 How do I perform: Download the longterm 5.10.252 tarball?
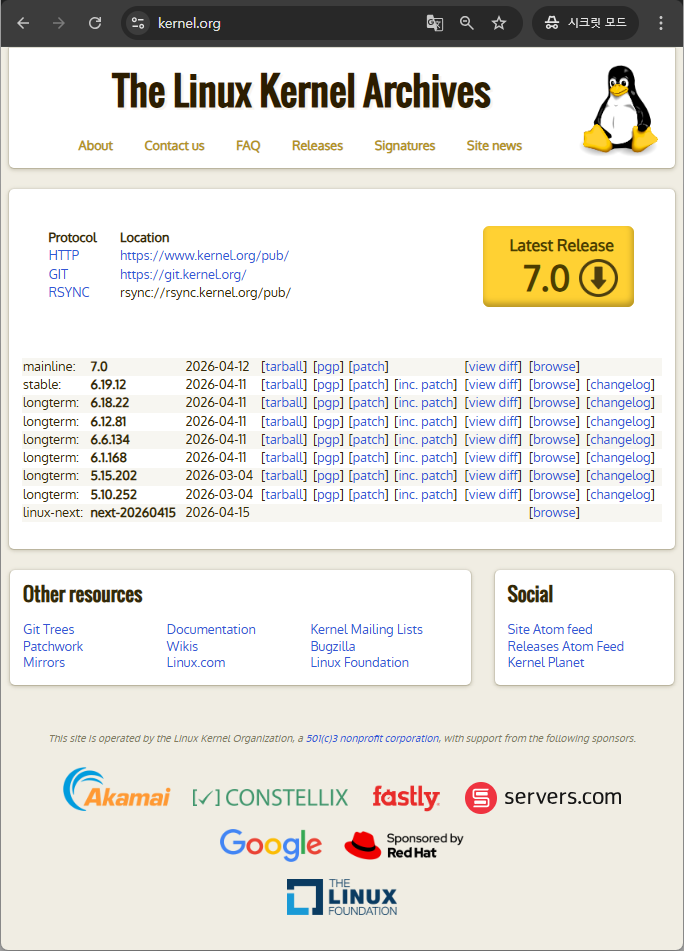284,495
